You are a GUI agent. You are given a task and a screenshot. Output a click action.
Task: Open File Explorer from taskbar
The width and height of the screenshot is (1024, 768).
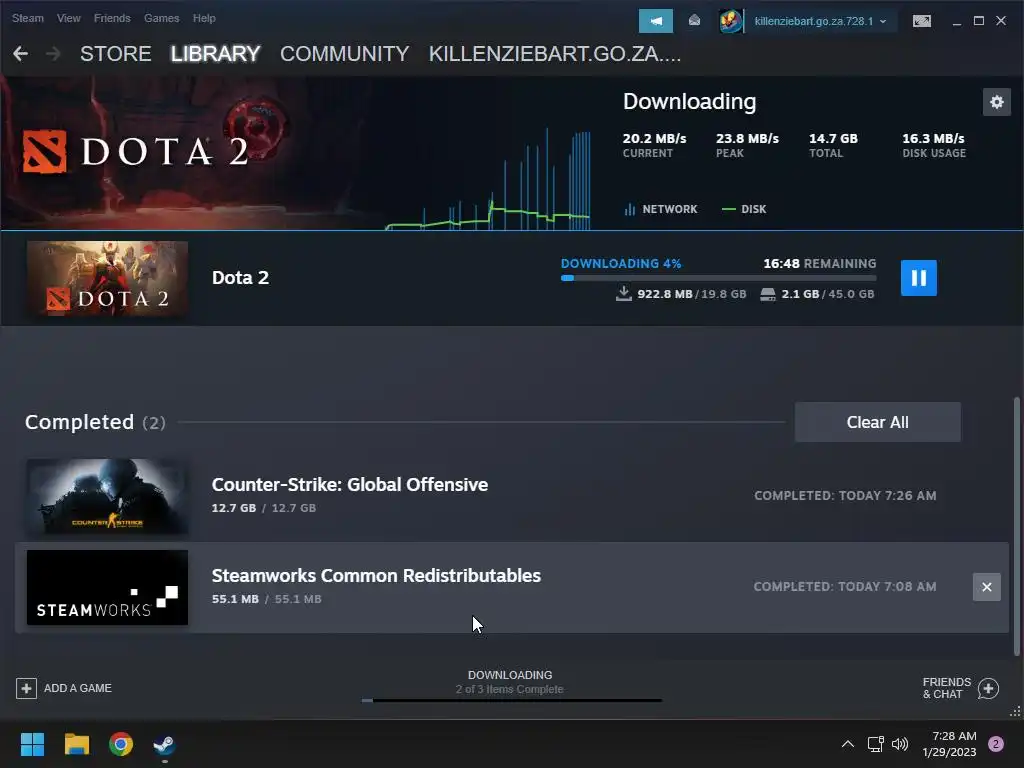click(x=76, y=744)
